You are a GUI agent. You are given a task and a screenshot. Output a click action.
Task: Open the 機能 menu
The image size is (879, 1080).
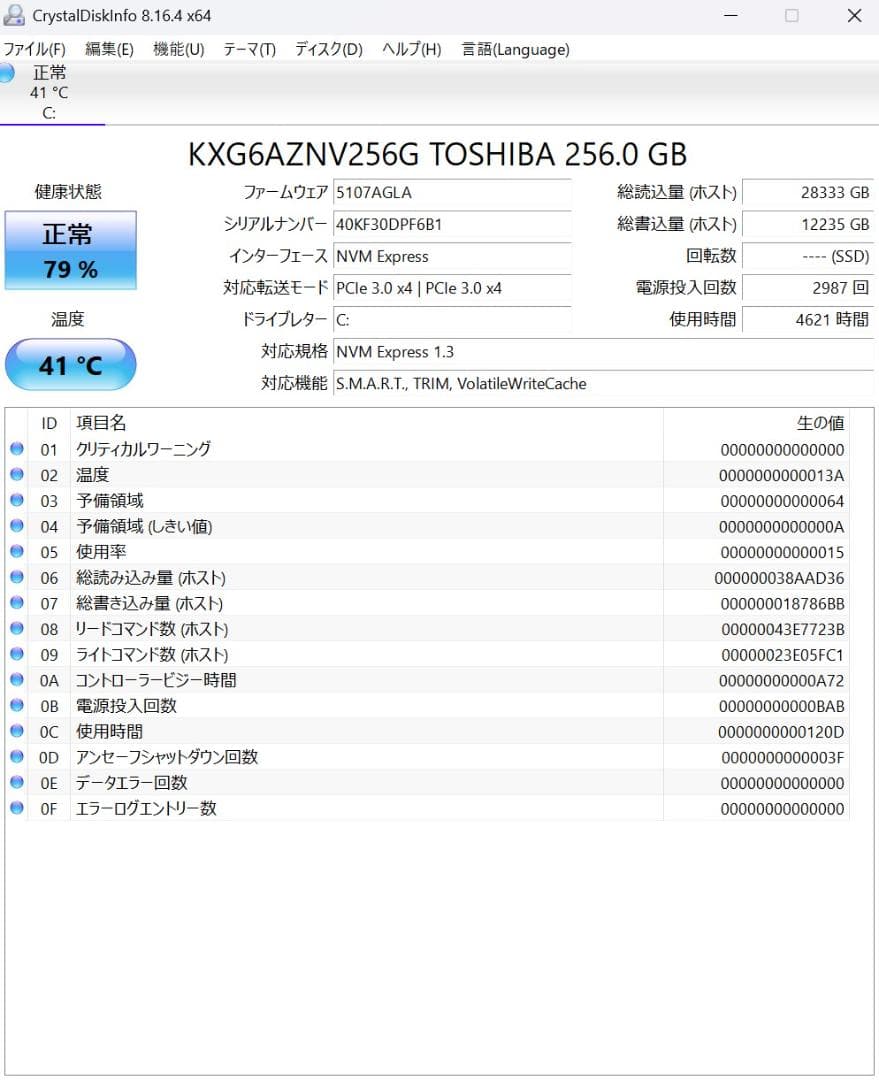[x=176, y=48]
